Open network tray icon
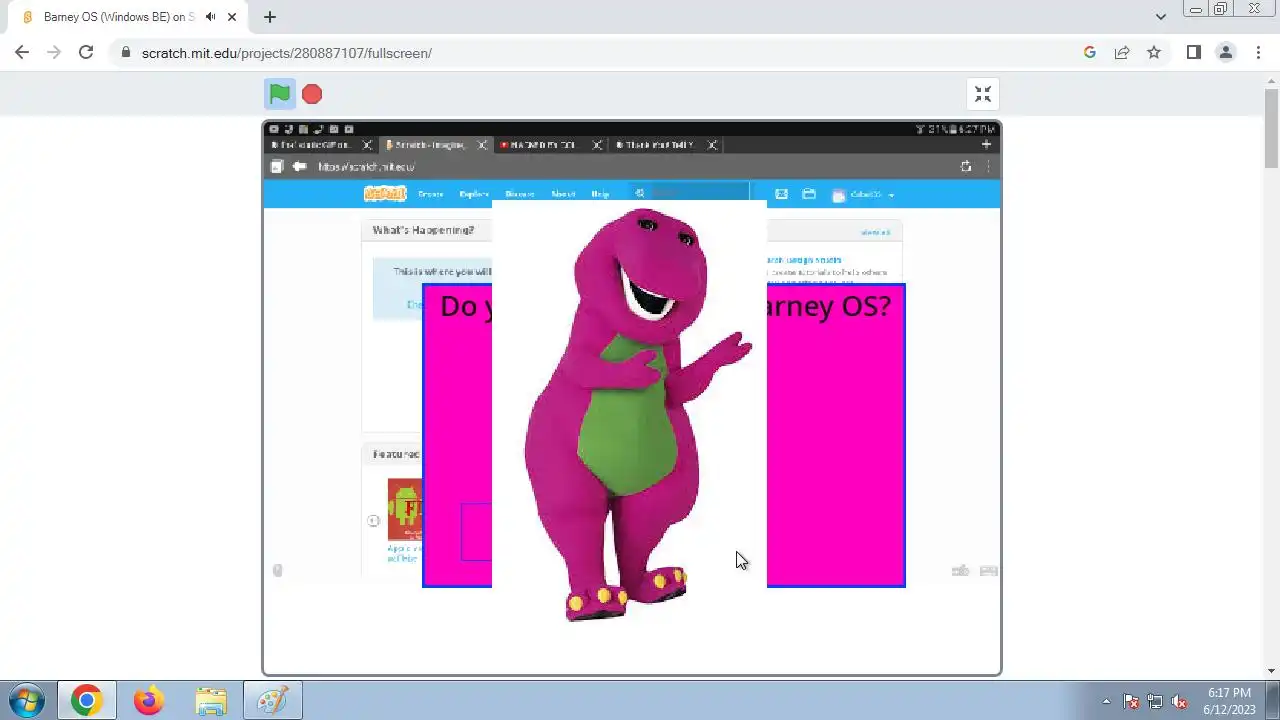This screenshot has width=1280, height=720. (x=1155, y=701)
